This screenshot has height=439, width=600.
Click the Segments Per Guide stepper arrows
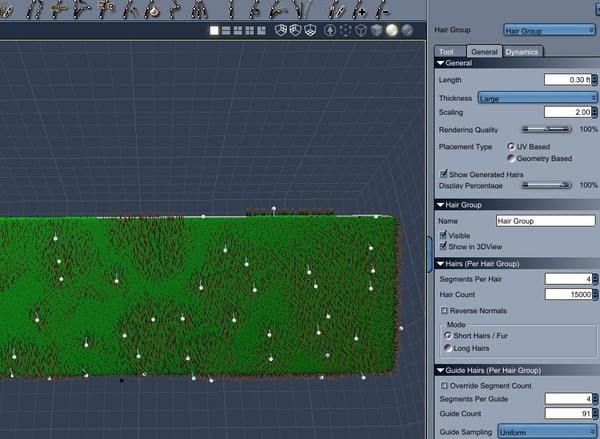(595, 399)
